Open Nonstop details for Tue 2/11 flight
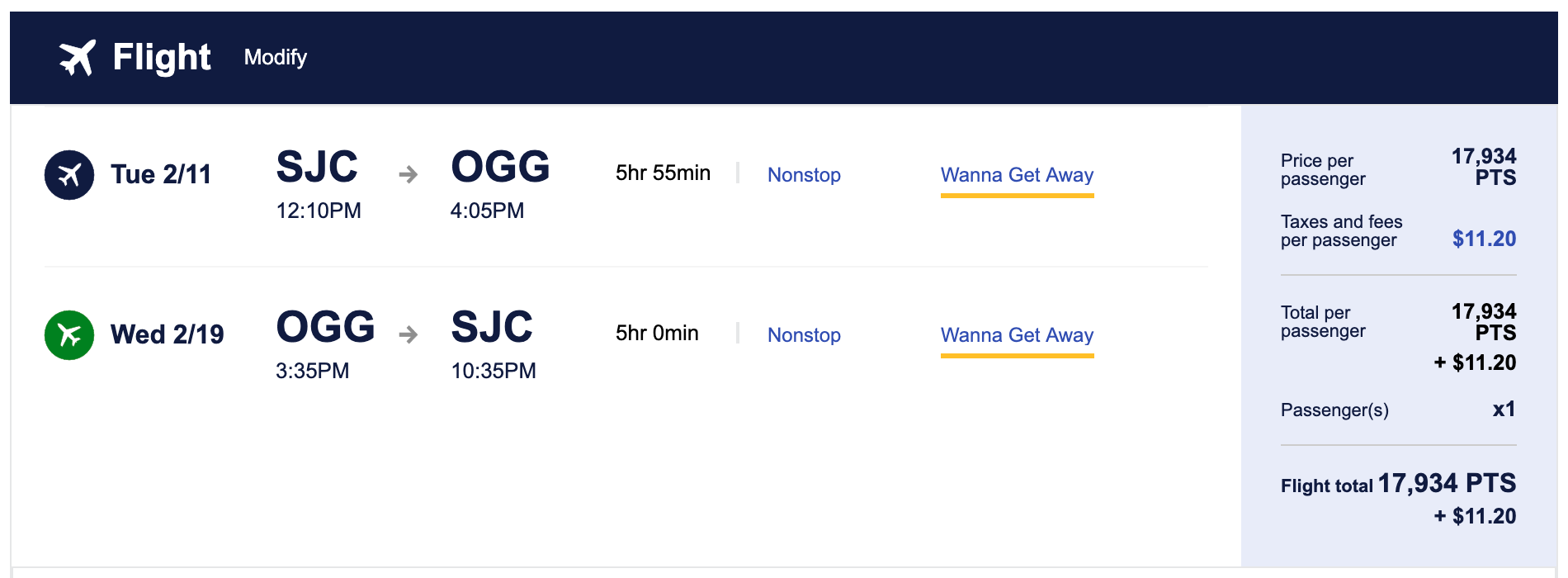 (x=804, y=174)
